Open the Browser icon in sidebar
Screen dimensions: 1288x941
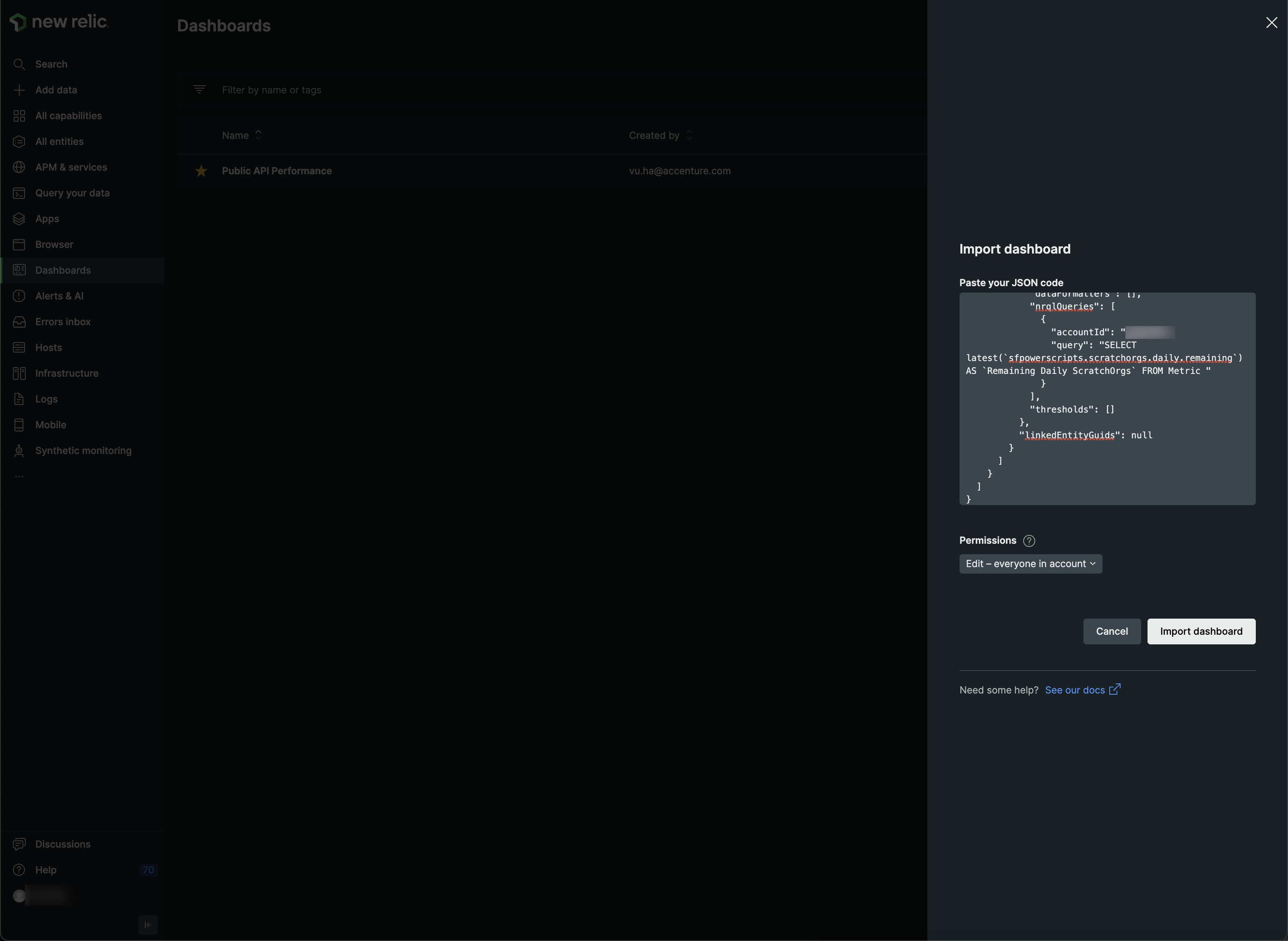(19, 244)
